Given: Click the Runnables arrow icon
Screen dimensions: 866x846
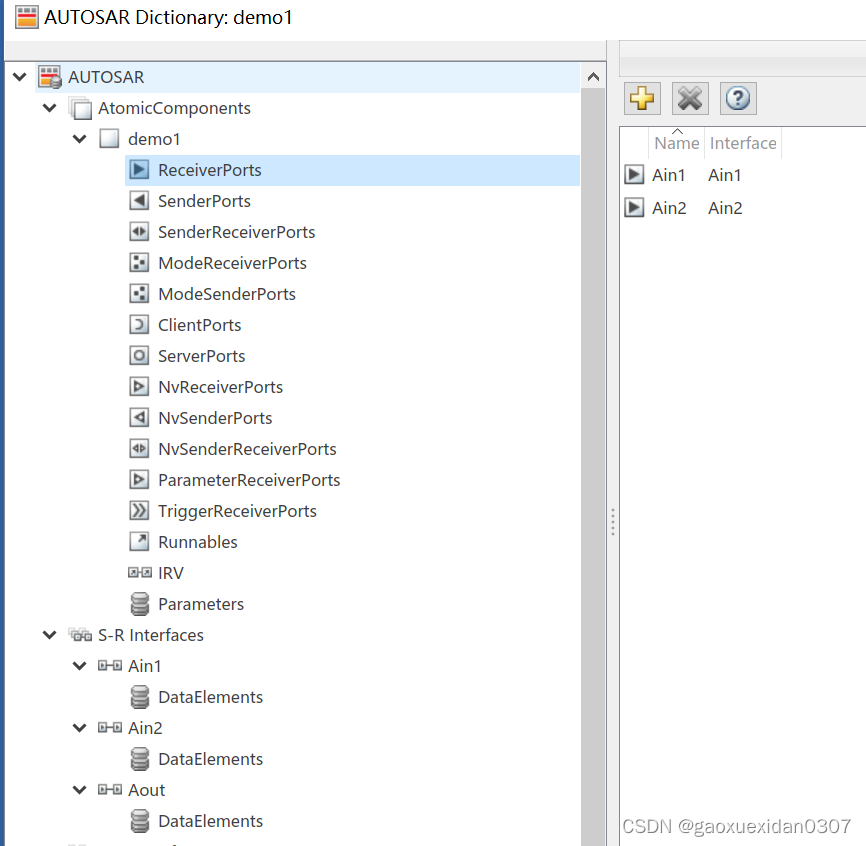Looking at the screenshot, I should (x=139, y=542).
